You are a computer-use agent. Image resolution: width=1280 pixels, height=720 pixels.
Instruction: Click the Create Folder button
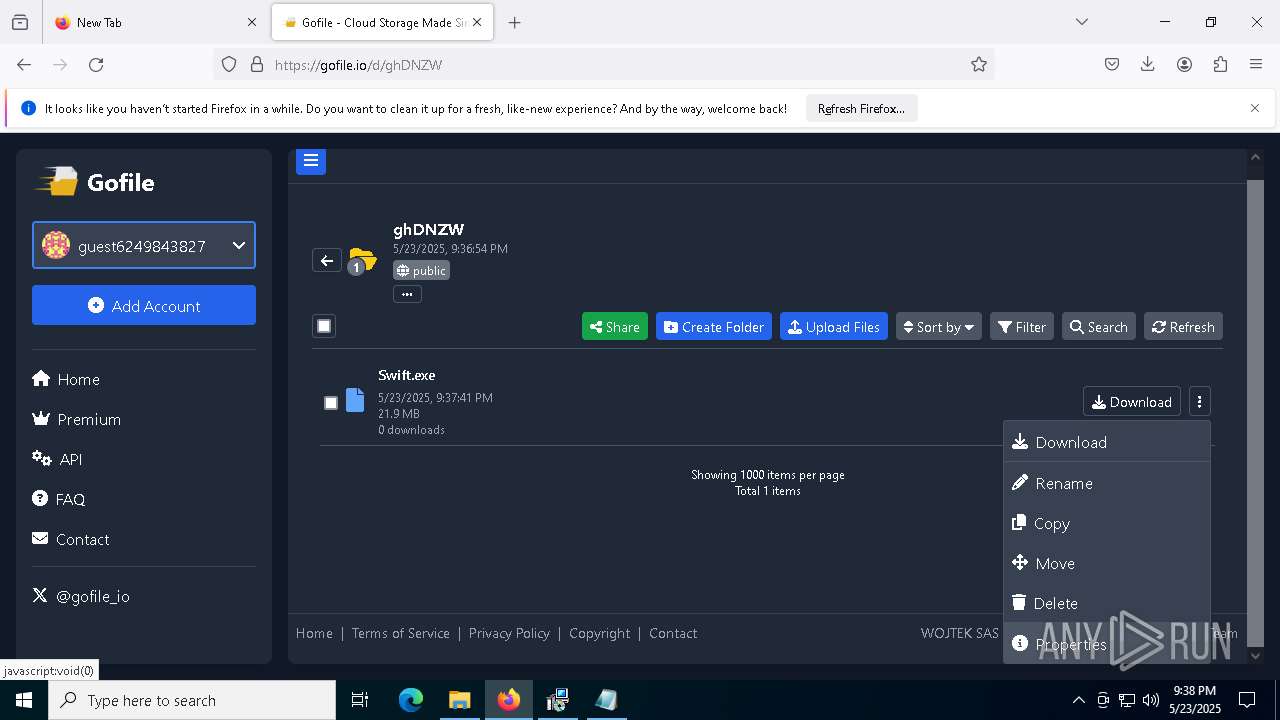point(714,327)
